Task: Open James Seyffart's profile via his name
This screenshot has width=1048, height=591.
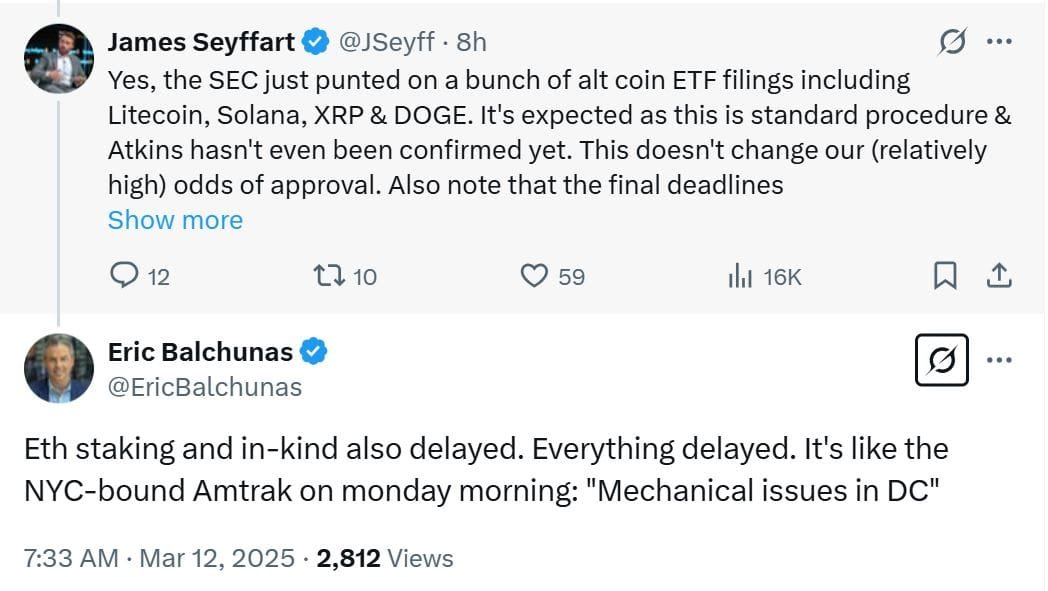Action: [202, 42]
